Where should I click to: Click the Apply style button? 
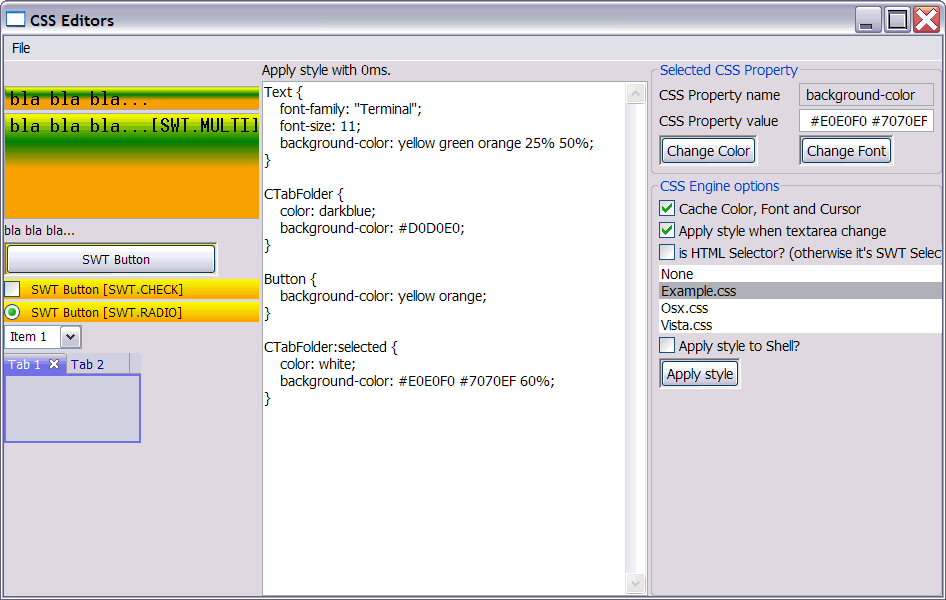pyautogui.click(x=700, y=374)
